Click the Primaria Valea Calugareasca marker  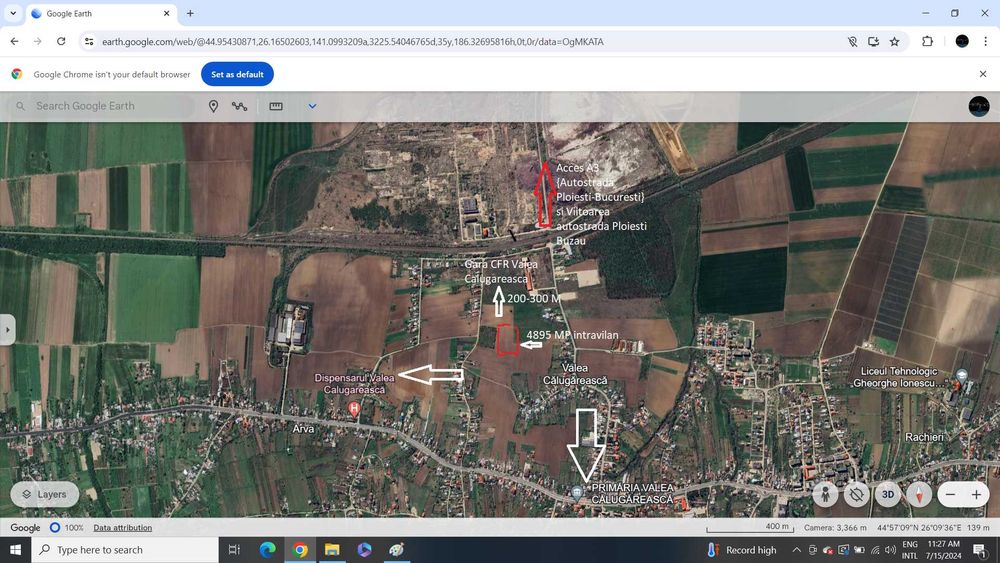click(577, 492)
